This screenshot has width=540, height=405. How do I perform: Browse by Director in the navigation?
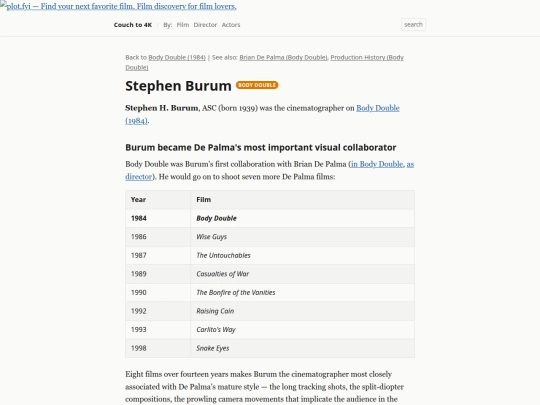205,25
